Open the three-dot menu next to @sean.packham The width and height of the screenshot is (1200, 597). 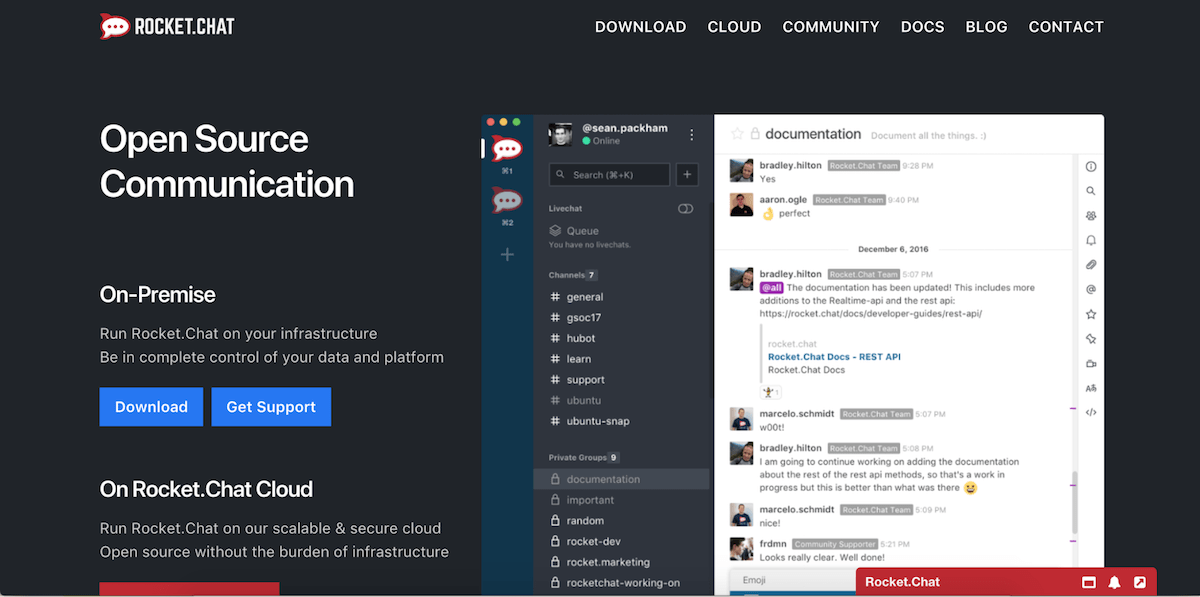tap(691, 134)
